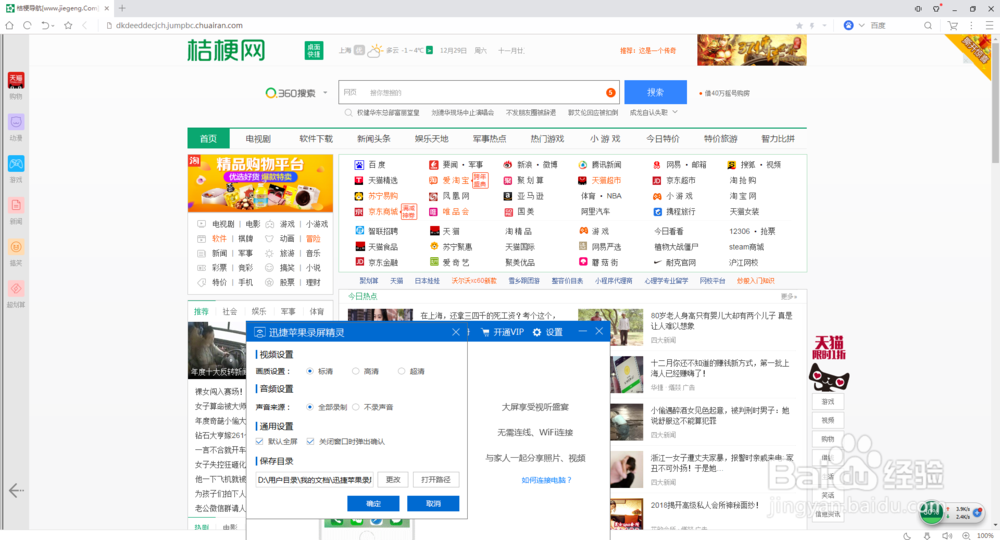Open the address bar dropdown arrow
The image size is (1000, 540).
pos(825,26)
